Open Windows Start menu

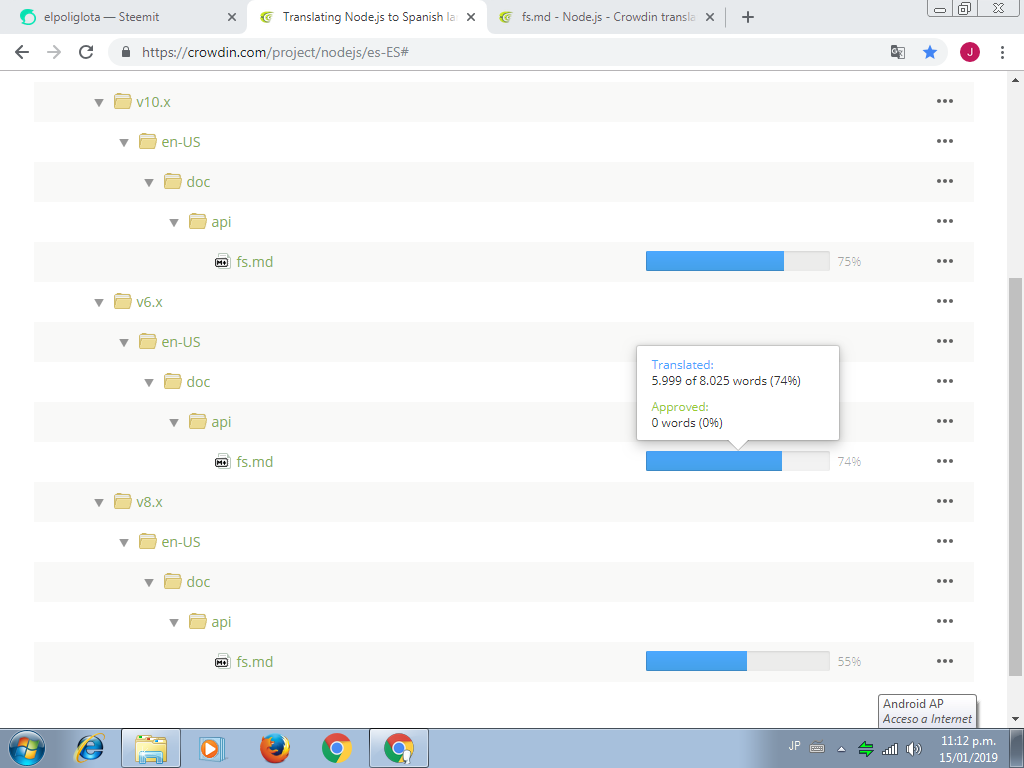pos(27,748)
